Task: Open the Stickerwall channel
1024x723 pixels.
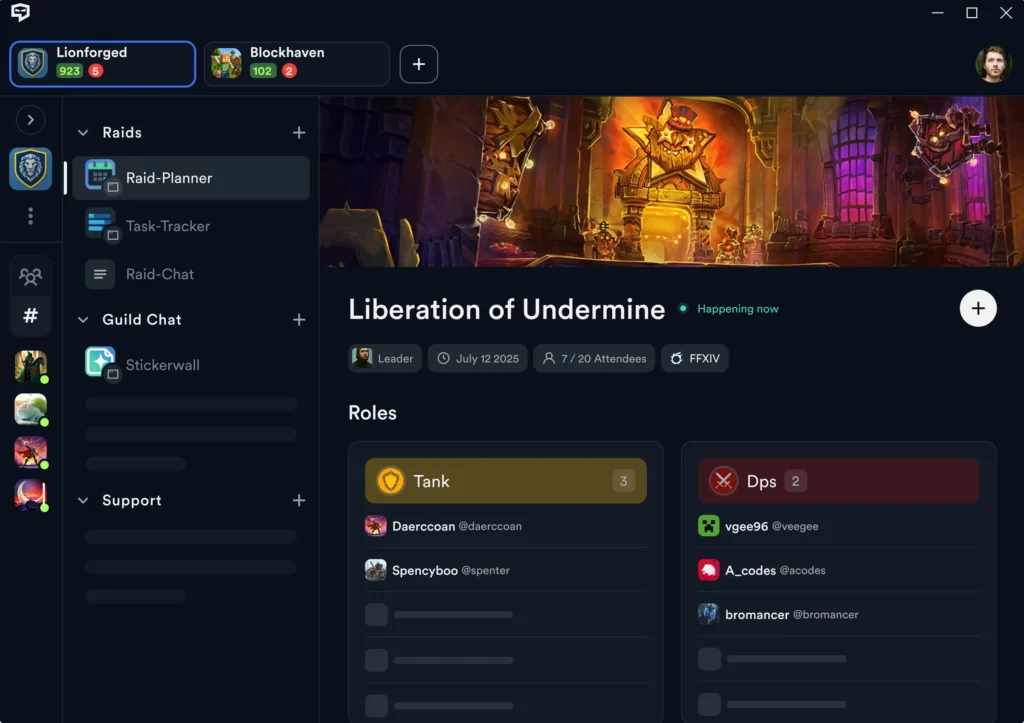Action: pos(191,364)
